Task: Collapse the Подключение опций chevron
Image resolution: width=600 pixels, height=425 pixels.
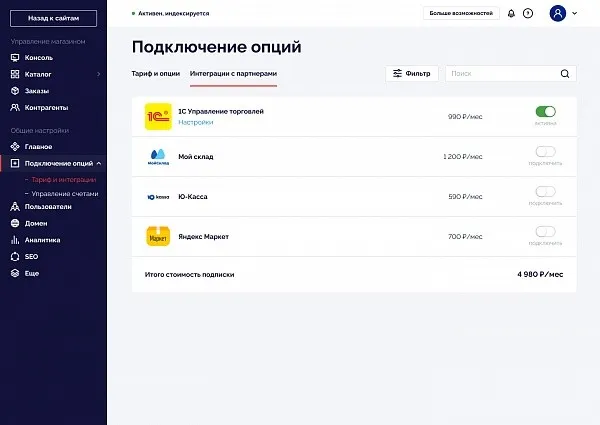Action: tap(99, 163)
